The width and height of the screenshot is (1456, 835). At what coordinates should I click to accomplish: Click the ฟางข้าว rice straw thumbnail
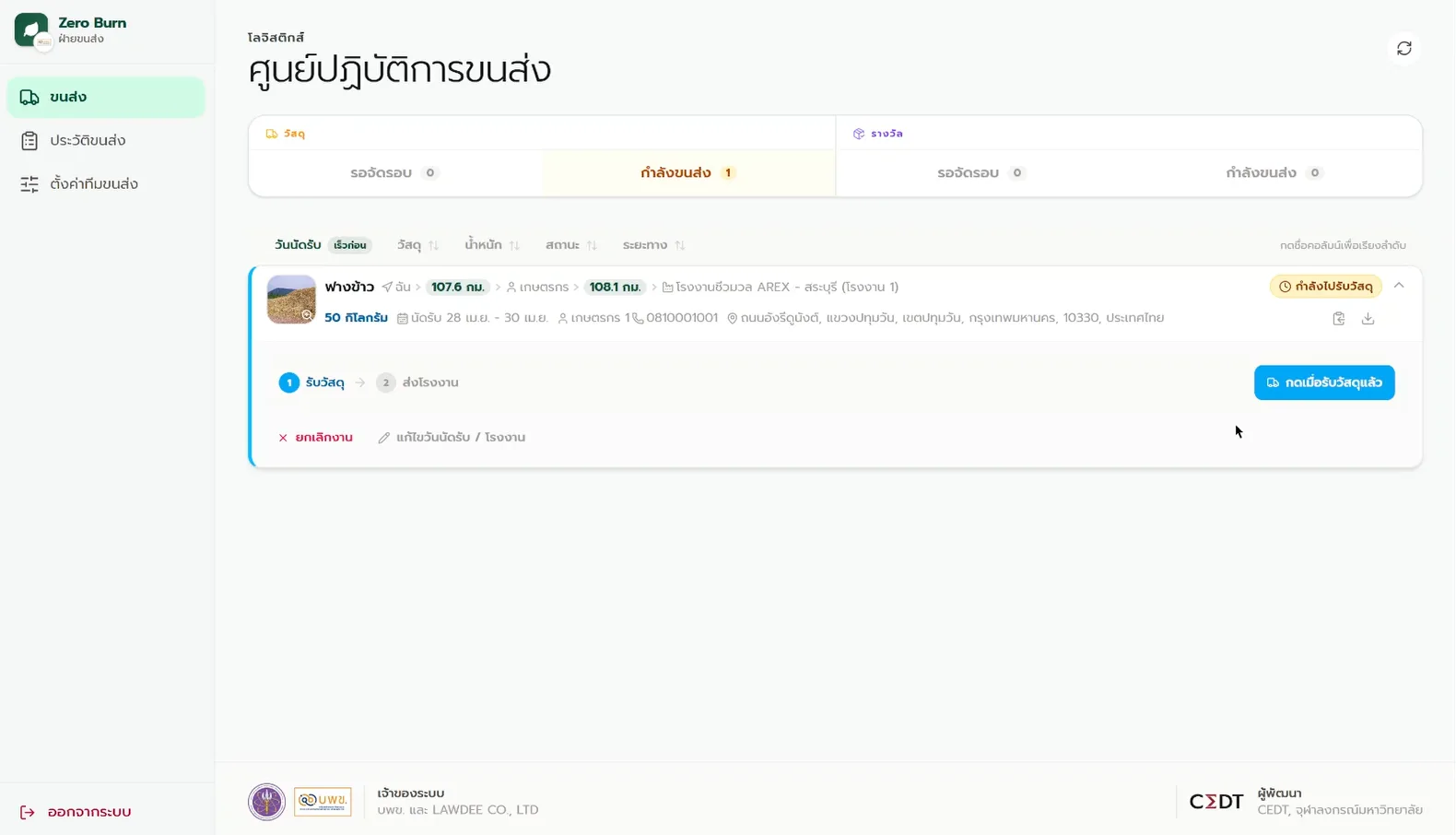[291, 300]
